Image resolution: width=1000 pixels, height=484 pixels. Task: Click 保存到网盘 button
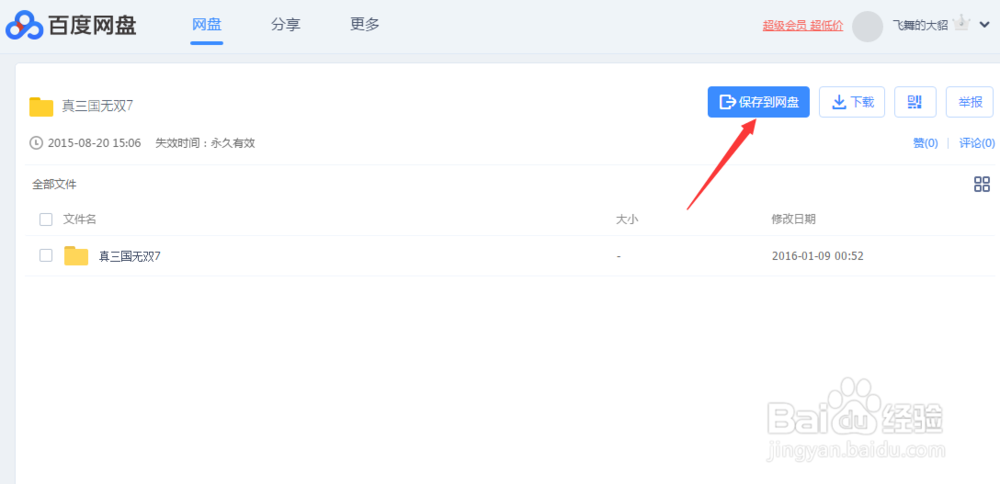[x=758, y=102]
